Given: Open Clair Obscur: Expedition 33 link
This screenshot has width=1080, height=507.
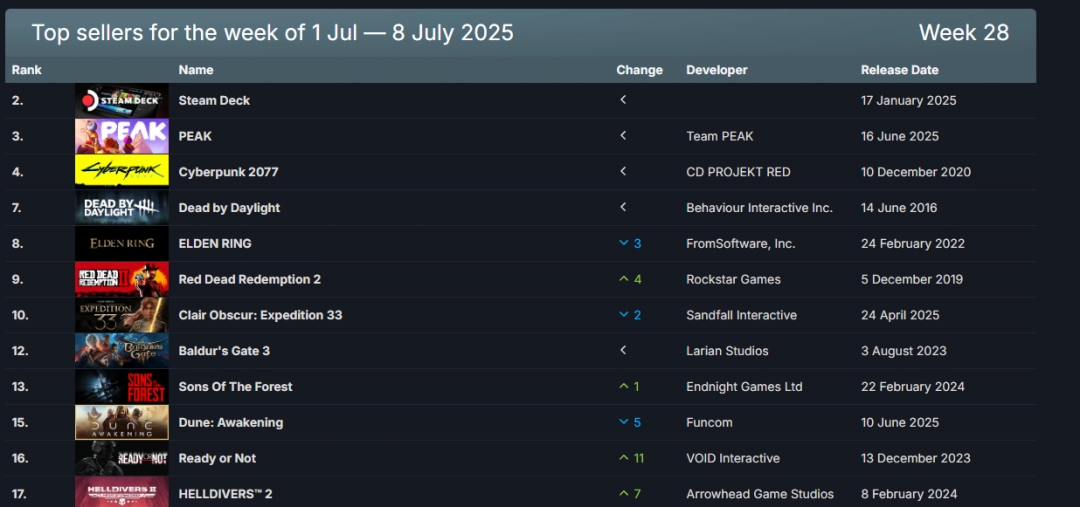Looking at the screenshot, I should pos(260,315).
